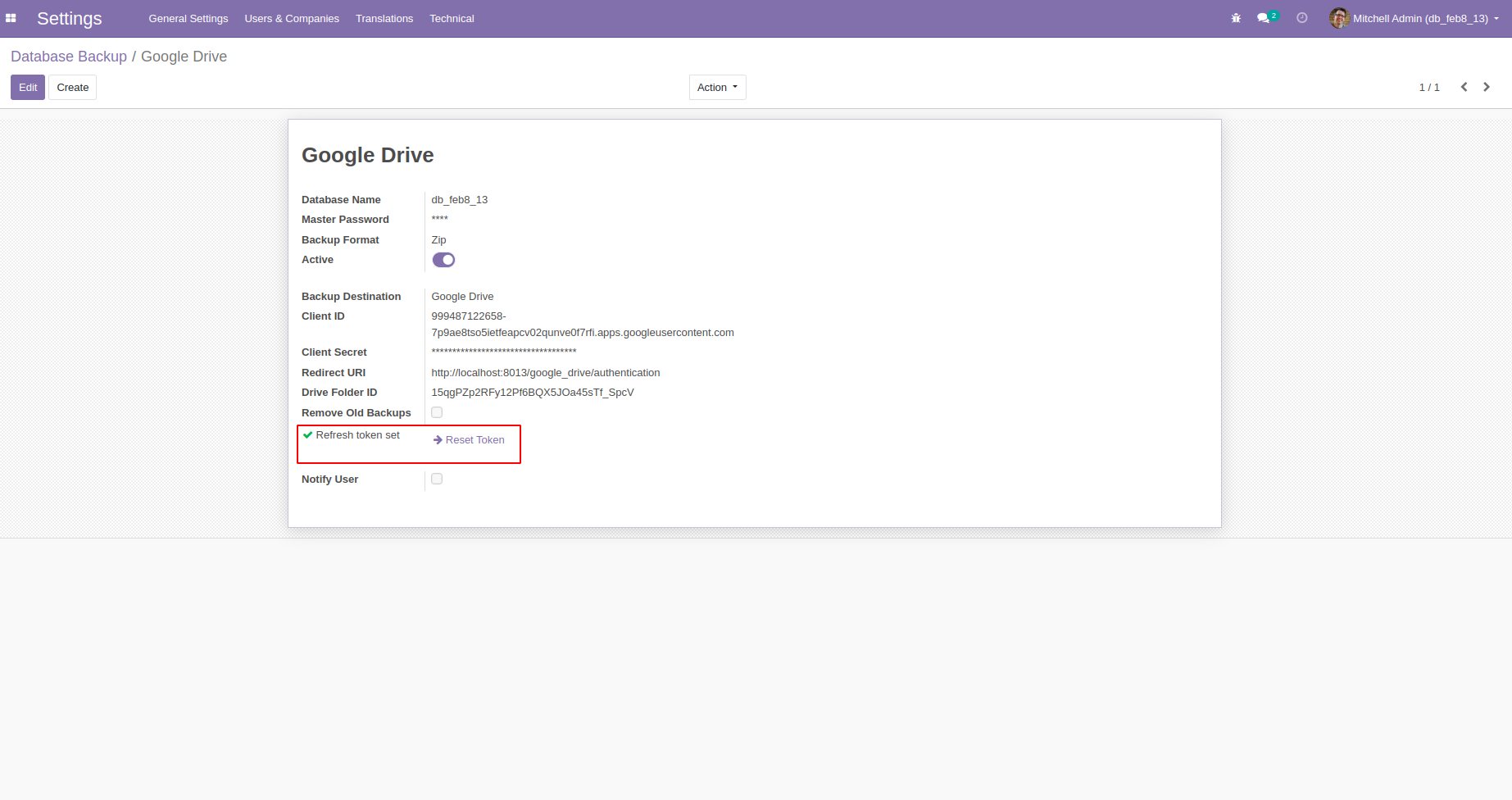Click the Redirect URI value
Screen dimensions: 1512x800
[x=546, y=373]
